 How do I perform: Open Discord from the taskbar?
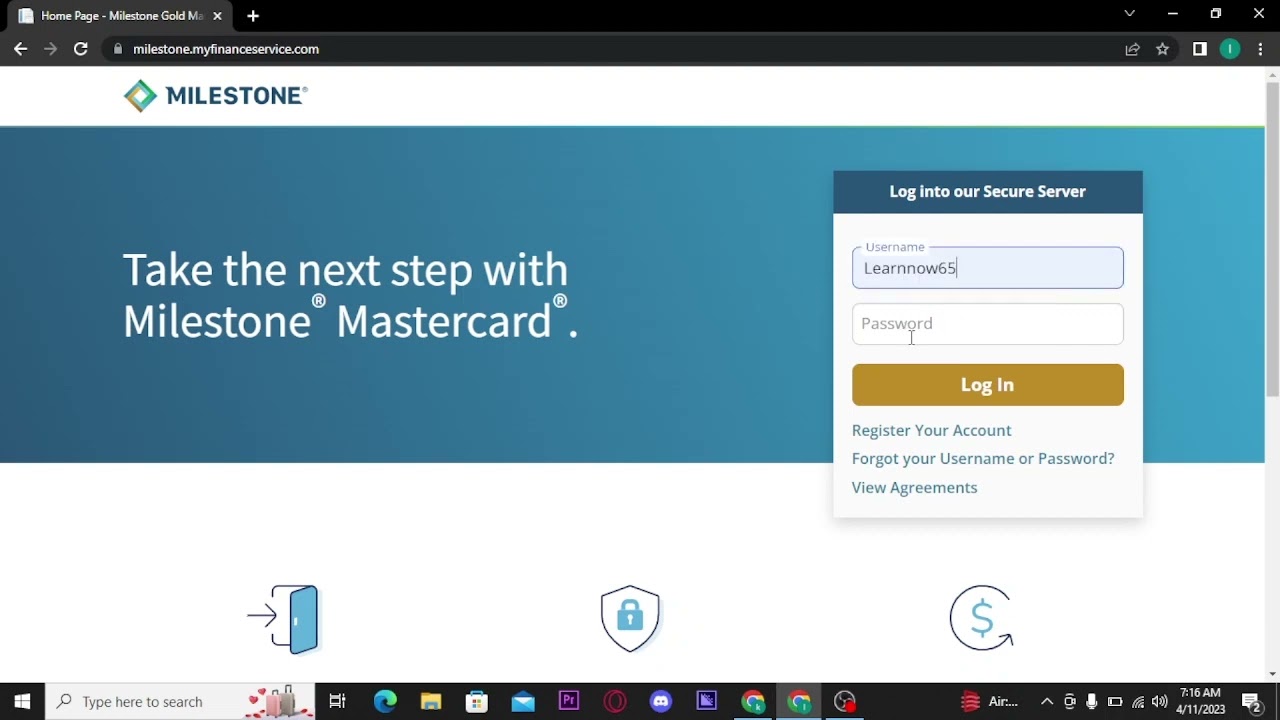click(661, 701)
